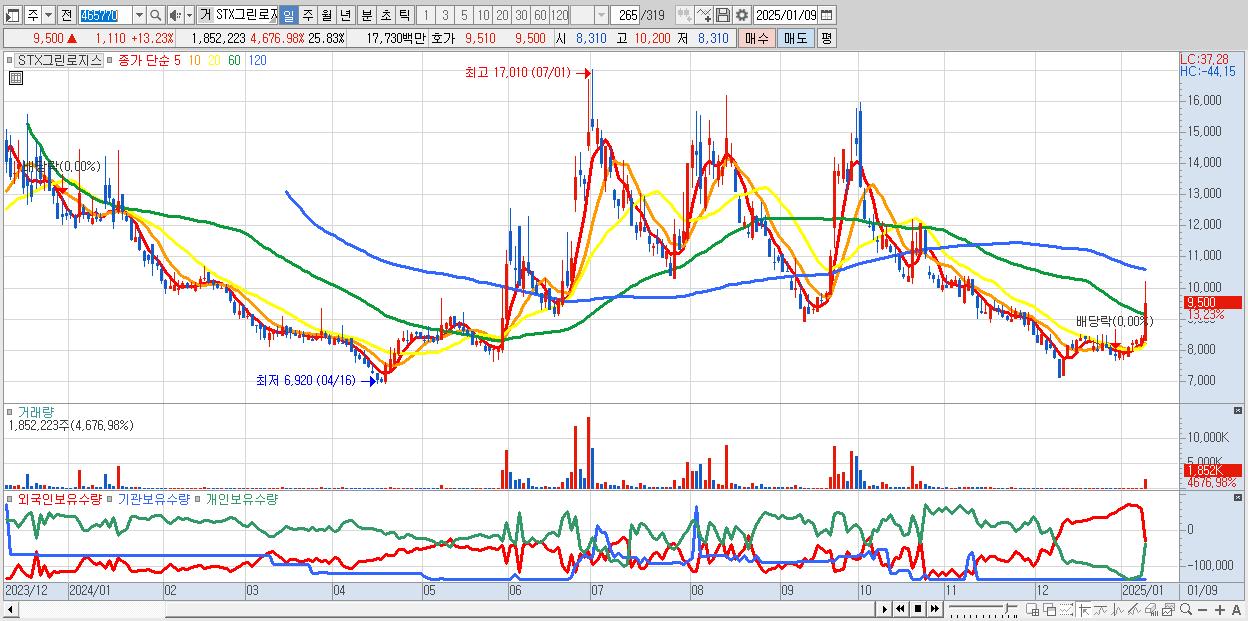
Task: Stop chart replay
Action: coord(918,609)
